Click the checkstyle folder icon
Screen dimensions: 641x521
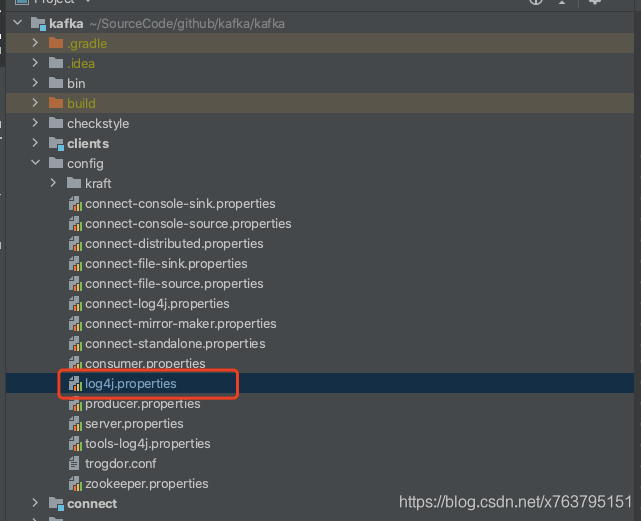56,123
